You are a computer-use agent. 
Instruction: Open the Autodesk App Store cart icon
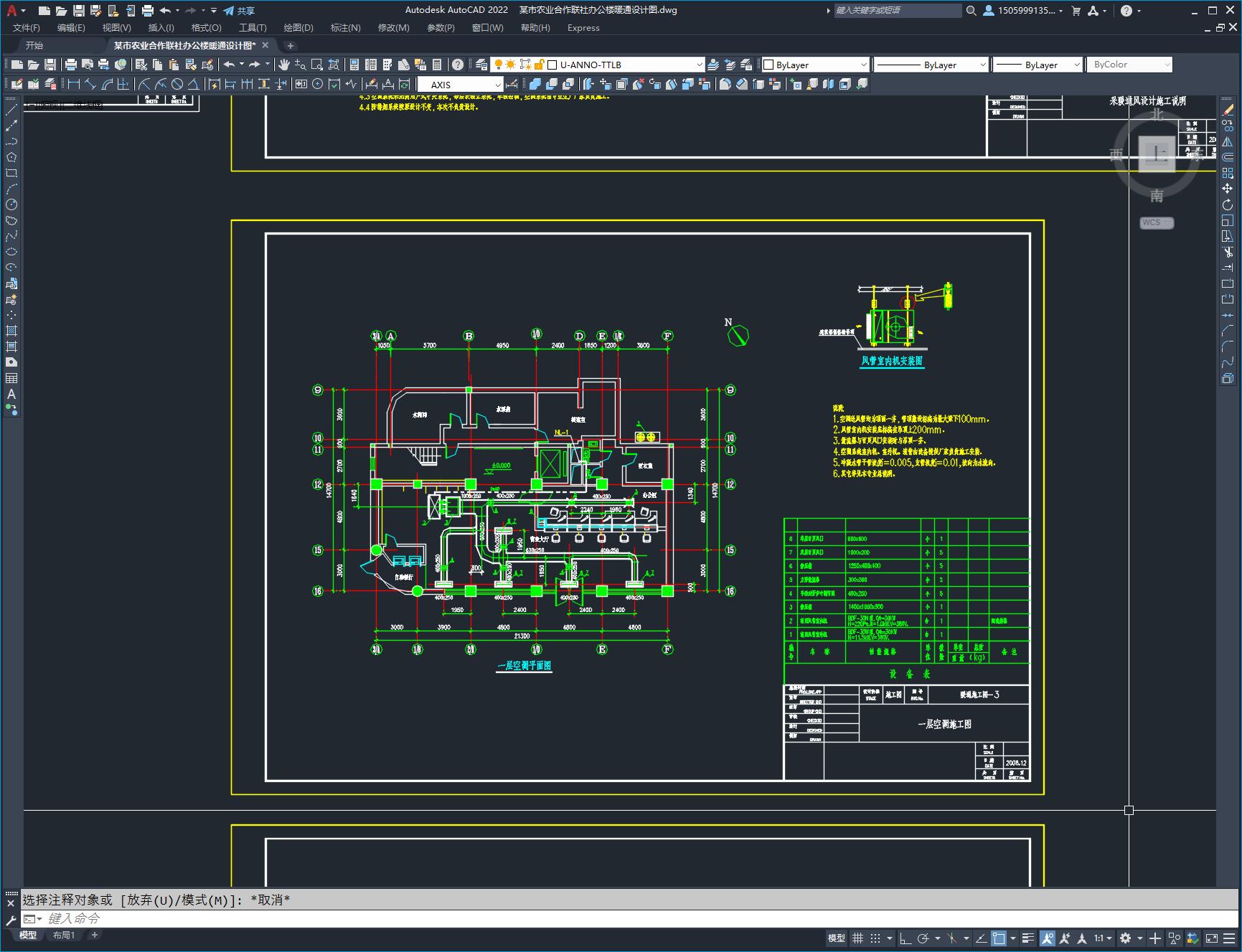[x=1076, y=11]
